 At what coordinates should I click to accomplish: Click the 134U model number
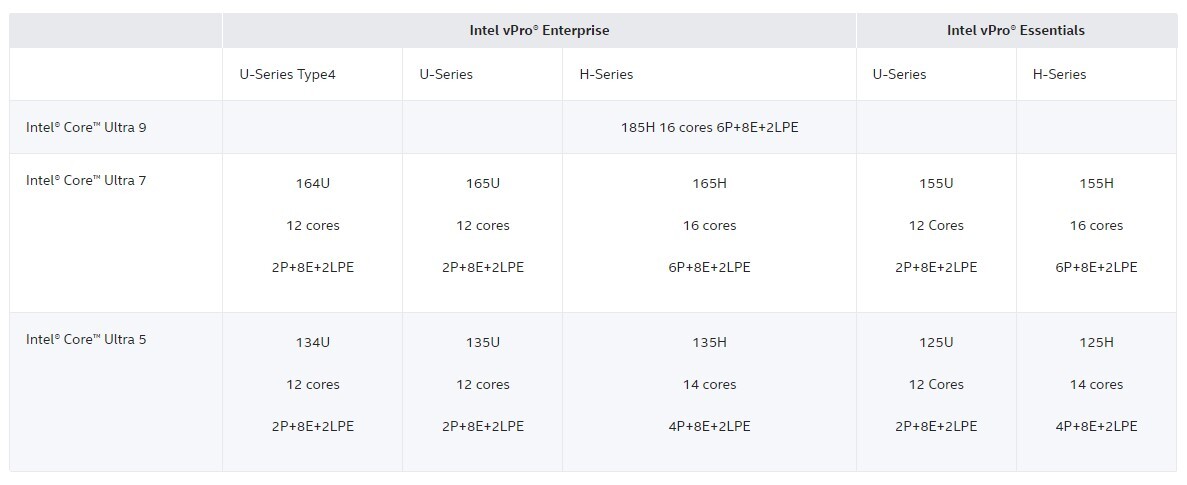click(x=312, y=342)
